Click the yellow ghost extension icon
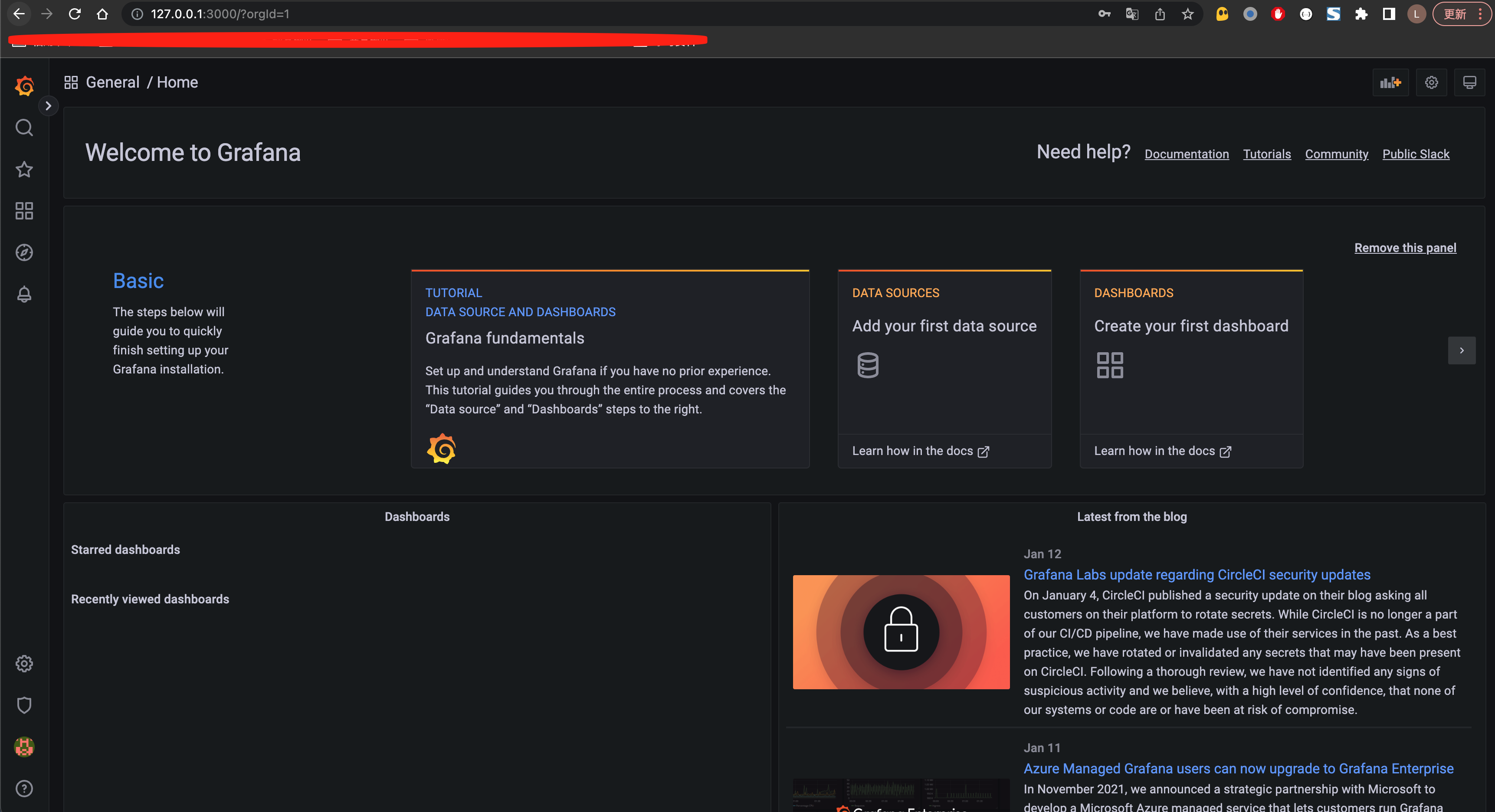The width and height of the screenshot is (1495, 812). tap(1222, 14)
